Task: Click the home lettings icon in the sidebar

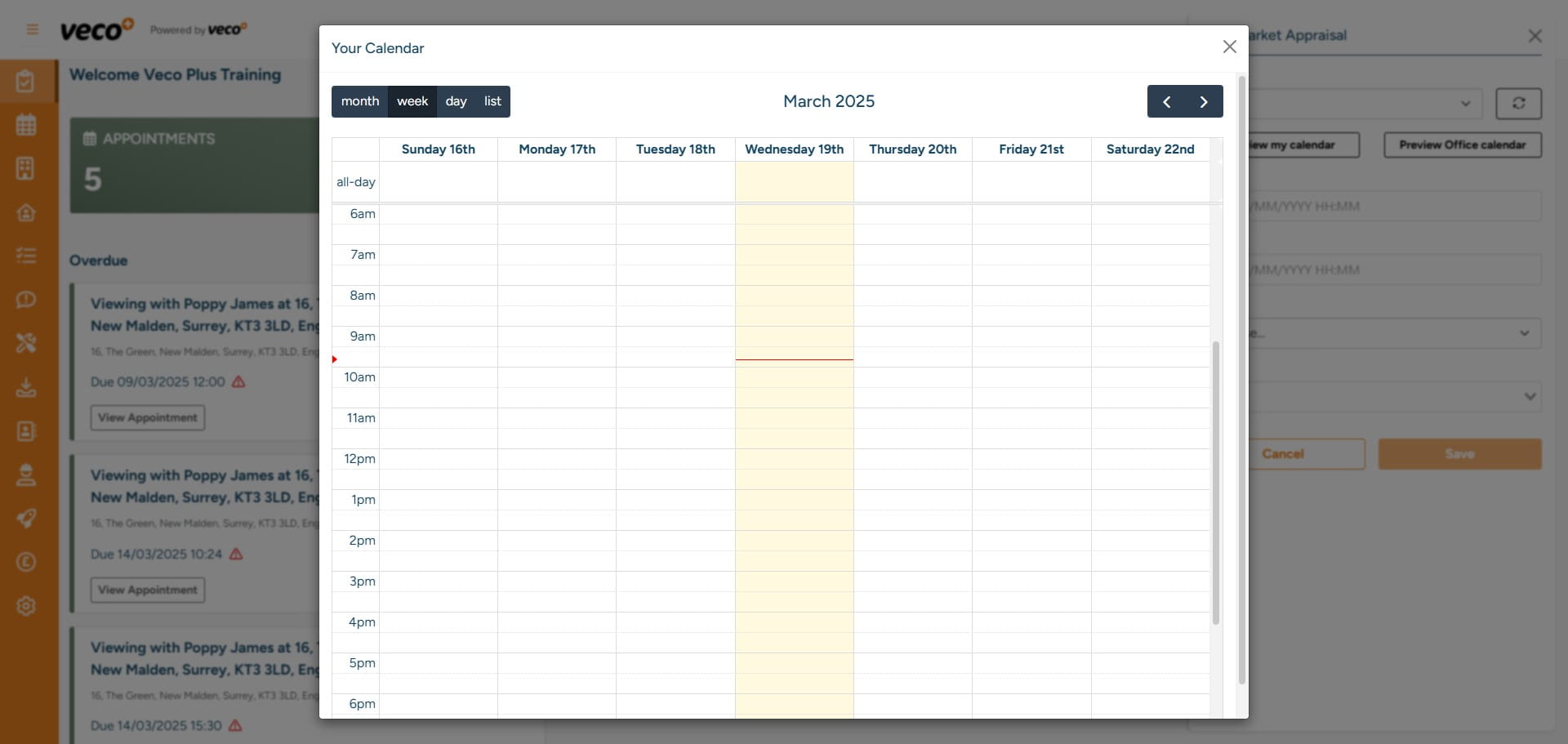Action: tap(27, 212)
